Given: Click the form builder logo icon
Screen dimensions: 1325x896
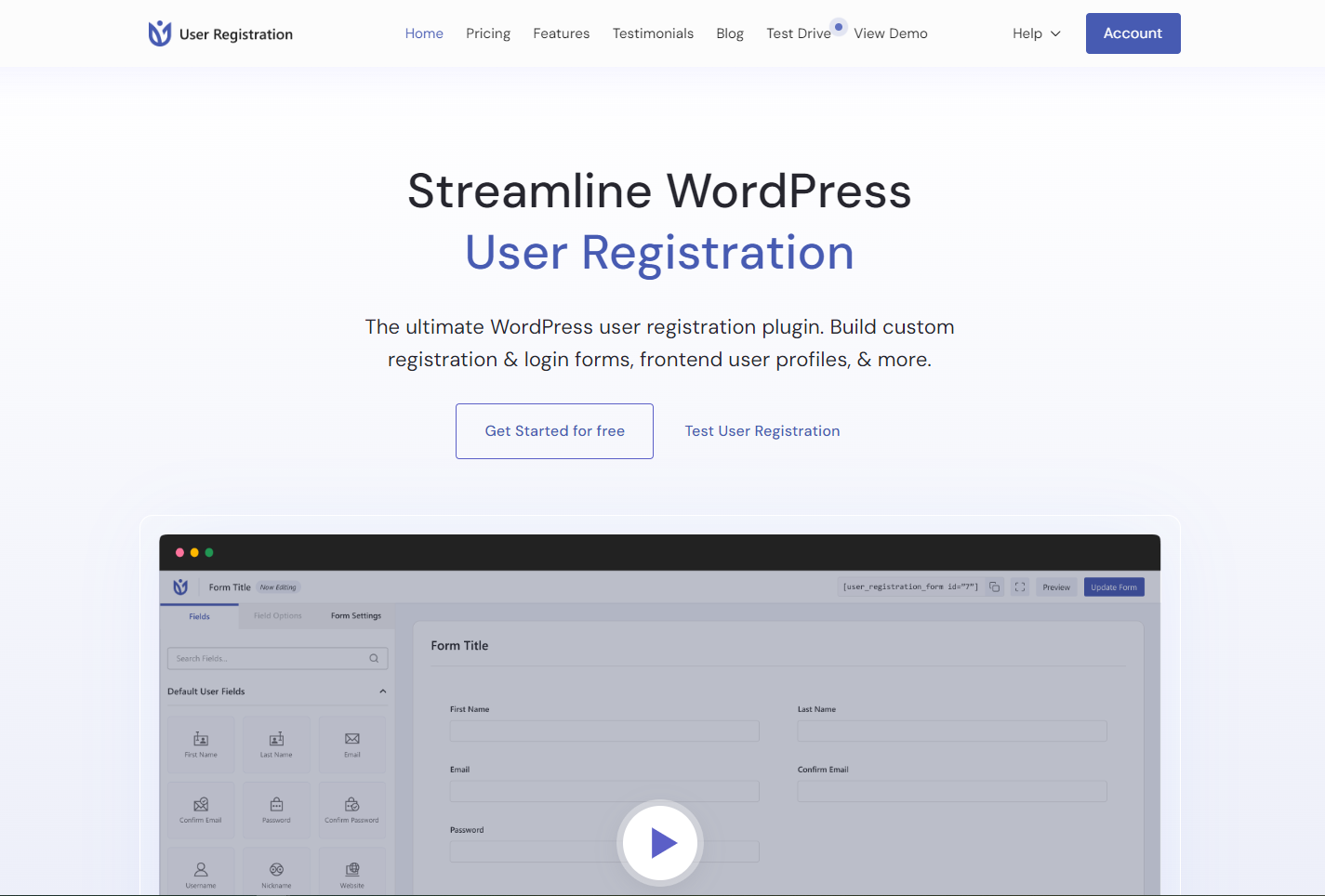Looking at the screenshot, I should coord(180,586).
